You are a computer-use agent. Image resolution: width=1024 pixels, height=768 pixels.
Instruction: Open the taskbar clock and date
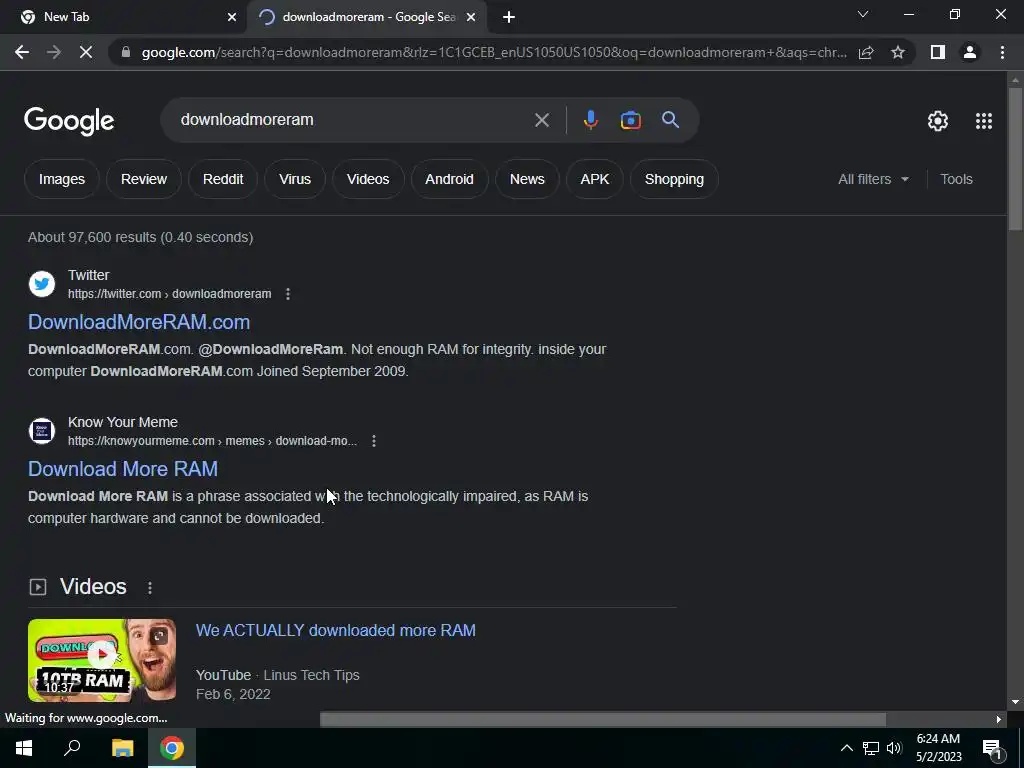pos(938,748)
